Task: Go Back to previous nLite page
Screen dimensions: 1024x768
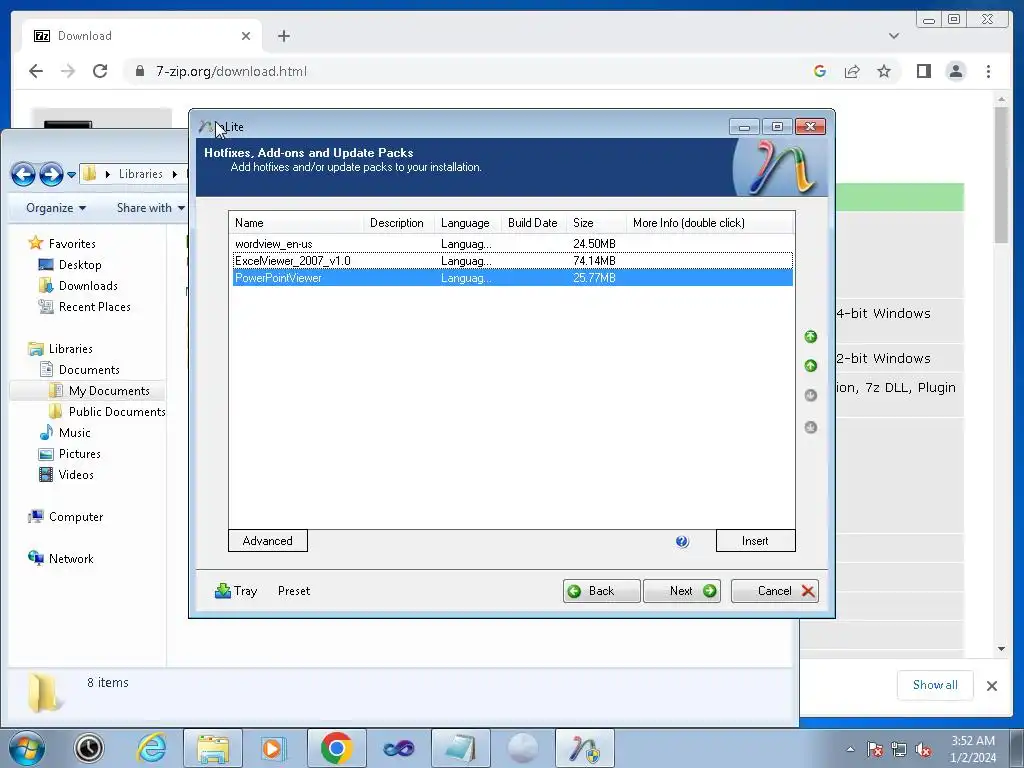Action: [x=601, y=591]
